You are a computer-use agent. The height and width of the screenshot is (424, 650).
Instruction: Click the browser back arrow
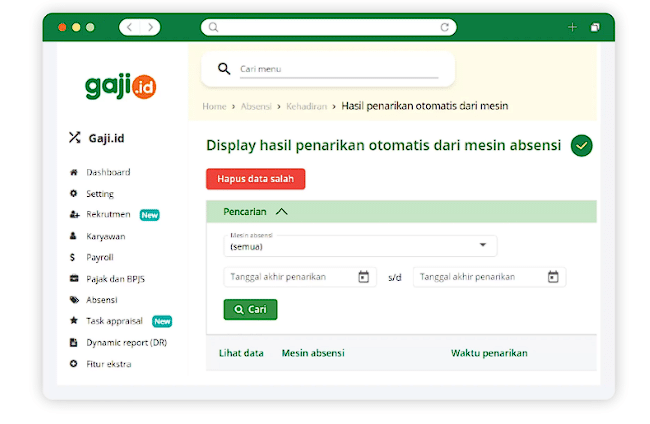[x=129, y=27]
